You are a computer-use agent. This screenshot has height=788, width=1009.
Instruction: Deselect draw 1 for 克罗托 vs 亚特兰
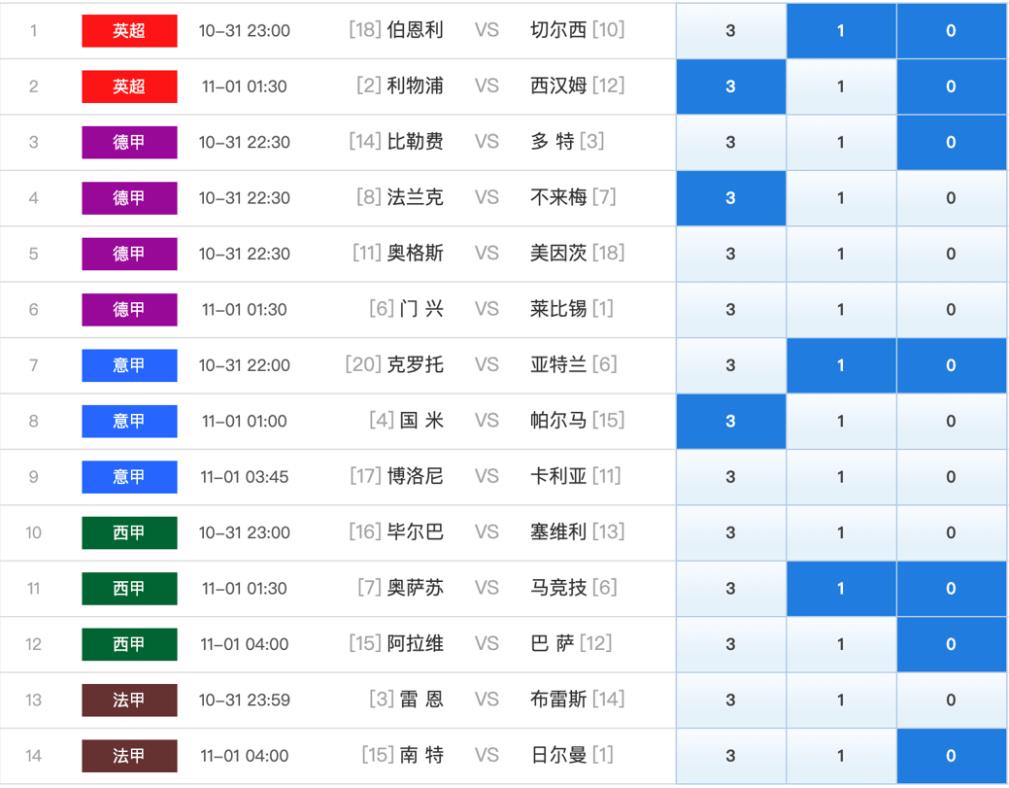[x=841, y=365]
